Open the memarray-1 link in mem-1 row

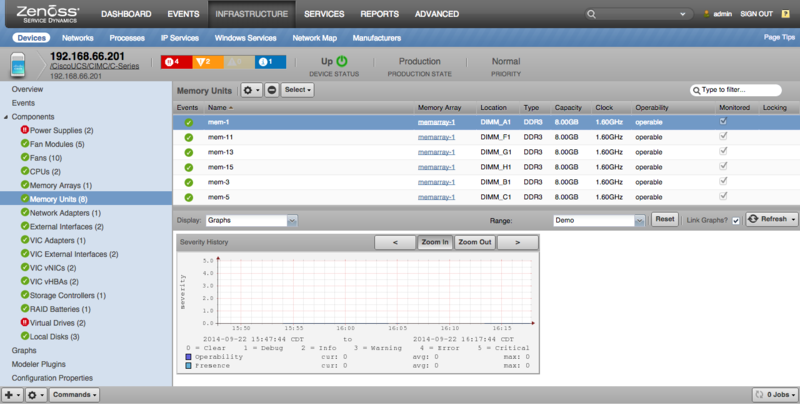(436, 122)
